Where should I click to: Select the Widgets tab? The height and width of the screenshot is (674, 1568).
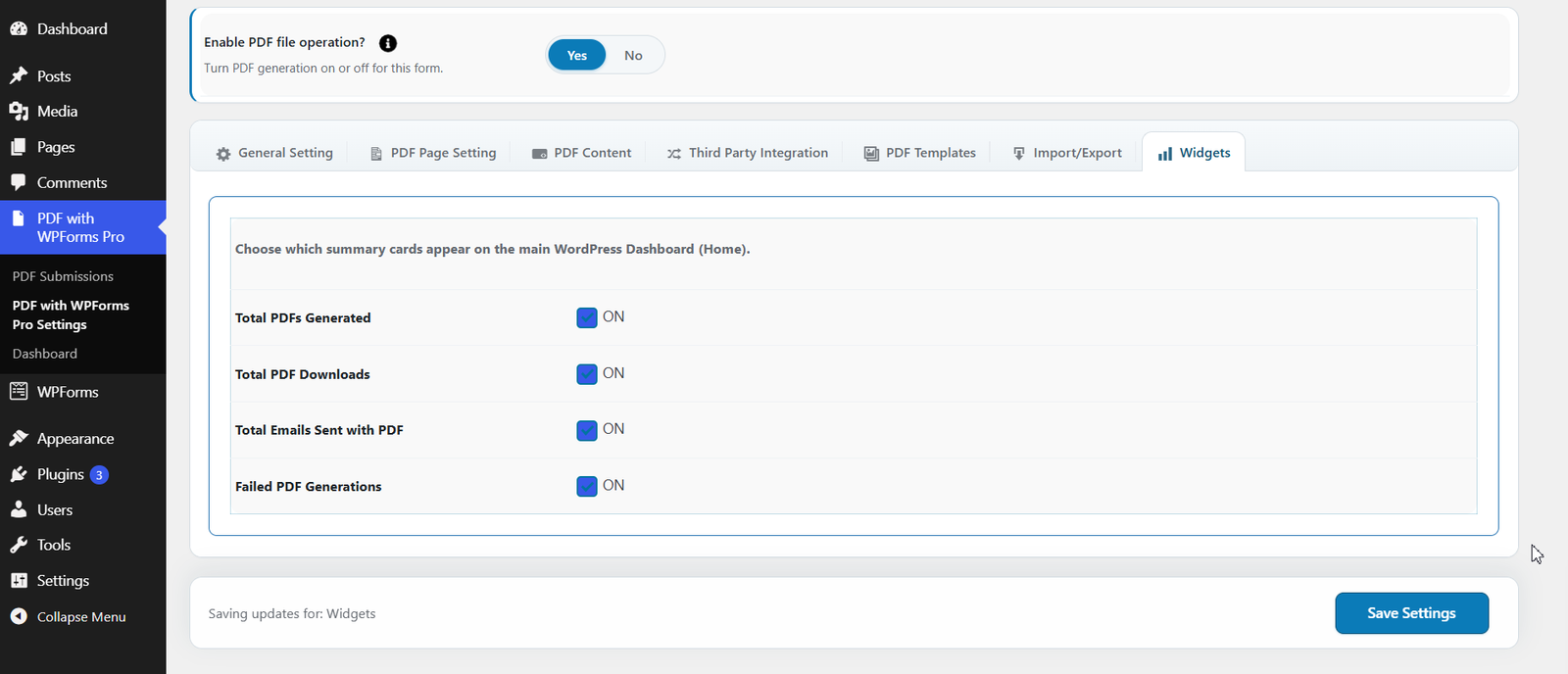pos(1194,153)
